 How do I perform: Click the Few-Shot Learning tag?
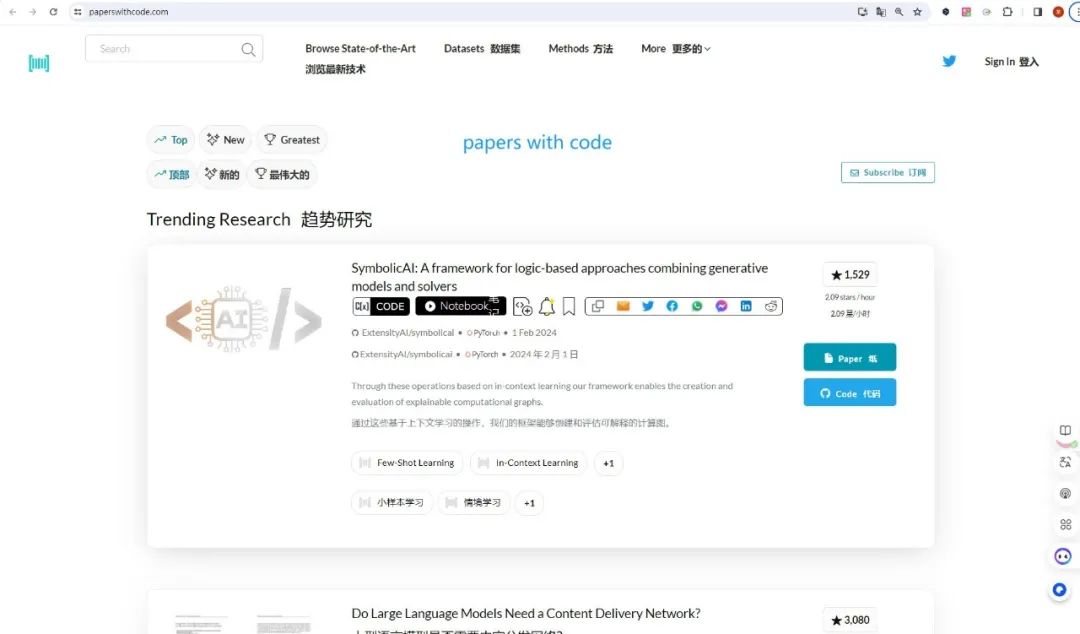coord(407,463)
